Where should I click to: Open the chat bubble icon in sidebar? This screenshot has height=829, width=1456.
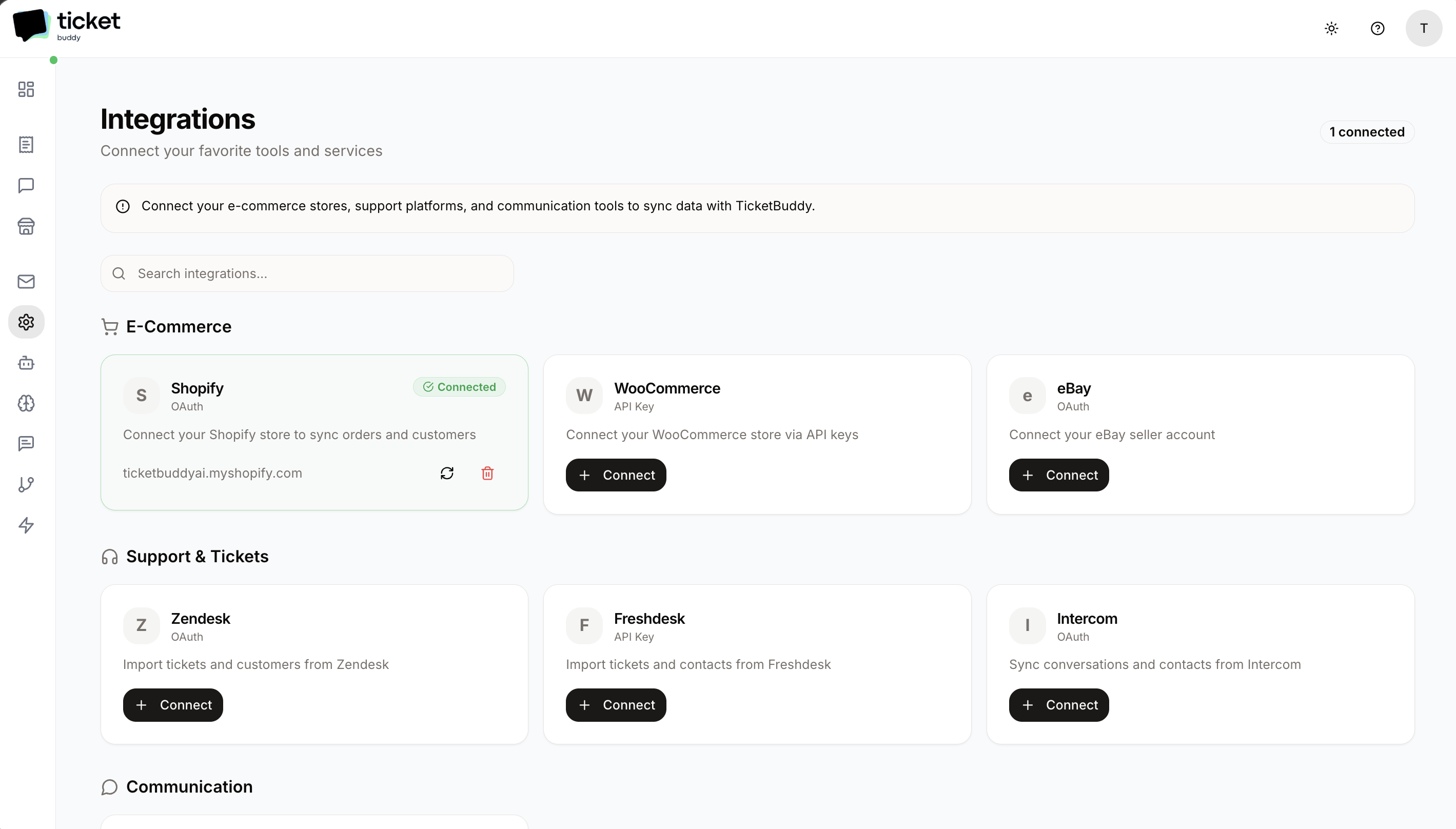26,186
